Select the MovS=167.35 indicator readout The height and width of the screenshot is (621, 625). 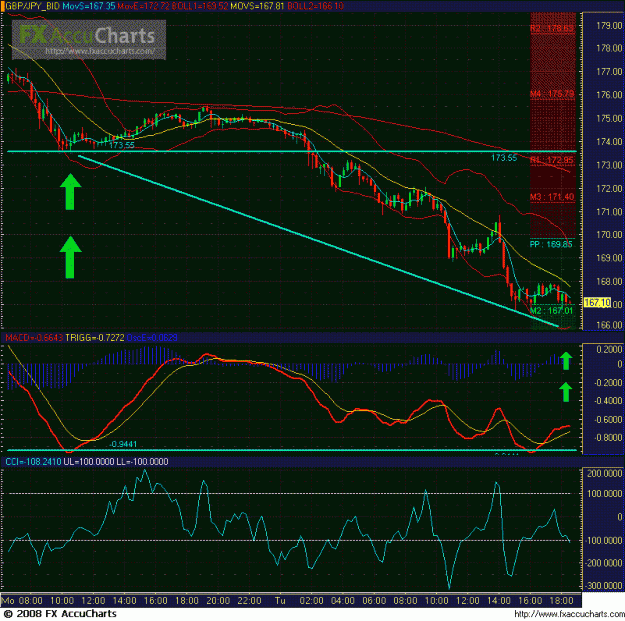pyautogui.click(x=88, y=6)
